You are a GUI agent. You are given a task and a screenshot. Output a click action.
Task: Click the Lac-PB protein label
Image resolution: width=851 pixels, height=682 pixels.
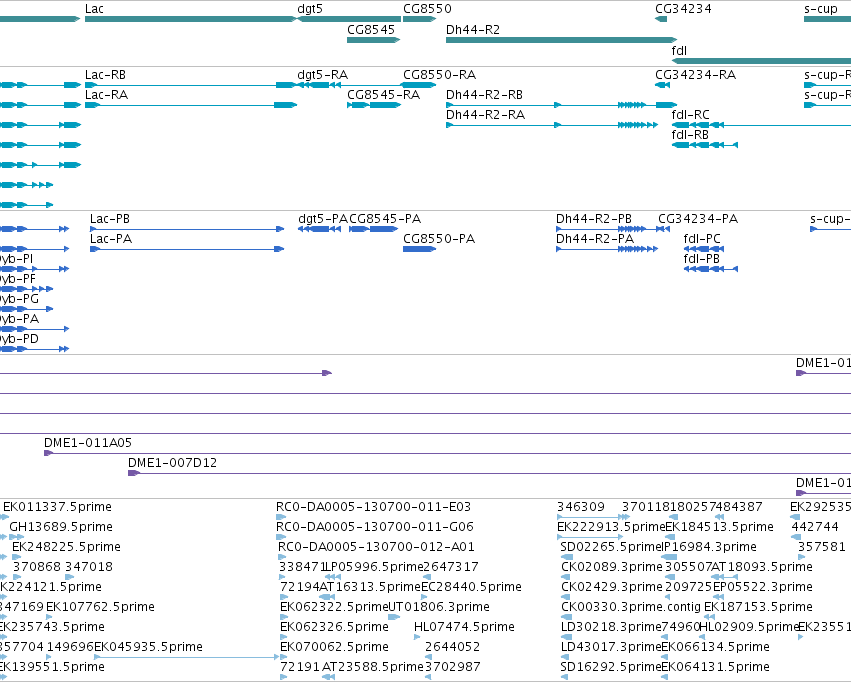pos(110,219)
